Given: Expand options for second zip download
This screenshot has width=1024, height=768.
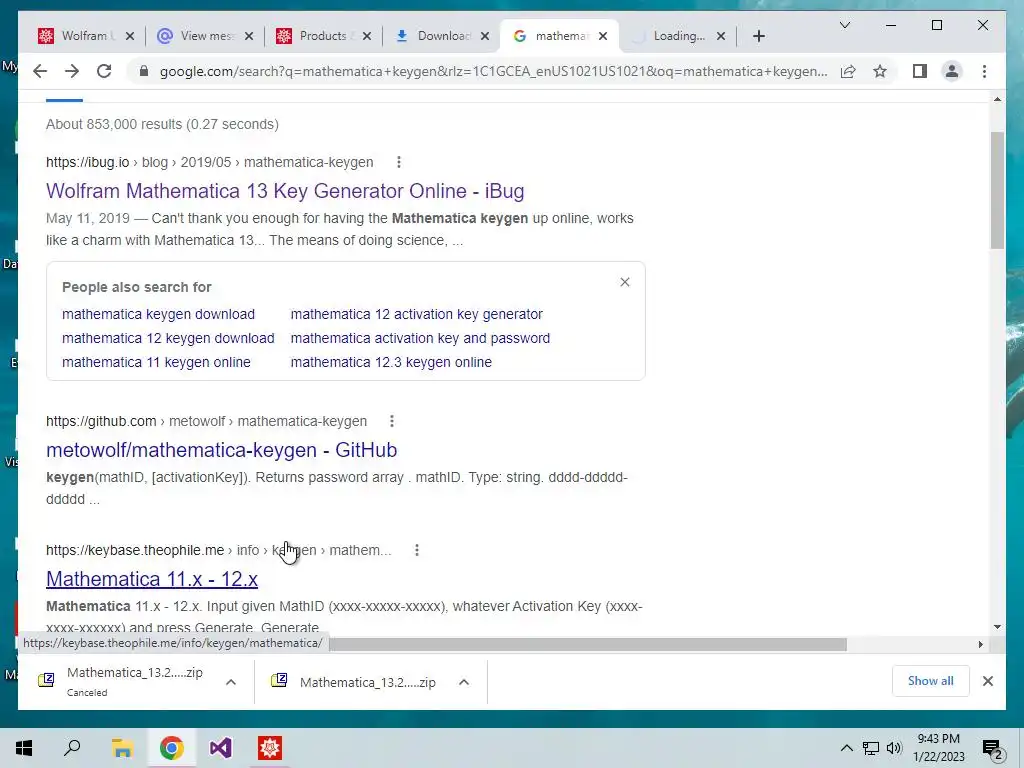Looking at the screenshot, I should coord(464,682).
